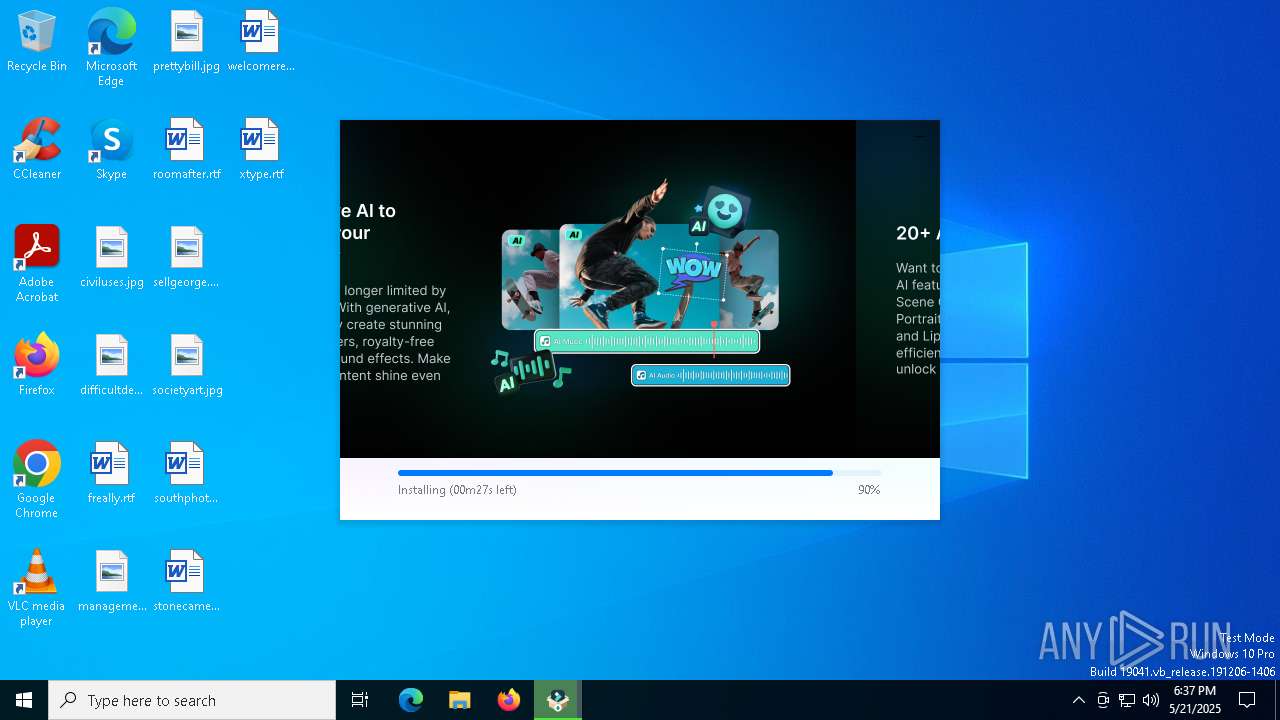
Task: Open the Recycle Bin desktop icon
Action: click(x=37, y=41)
